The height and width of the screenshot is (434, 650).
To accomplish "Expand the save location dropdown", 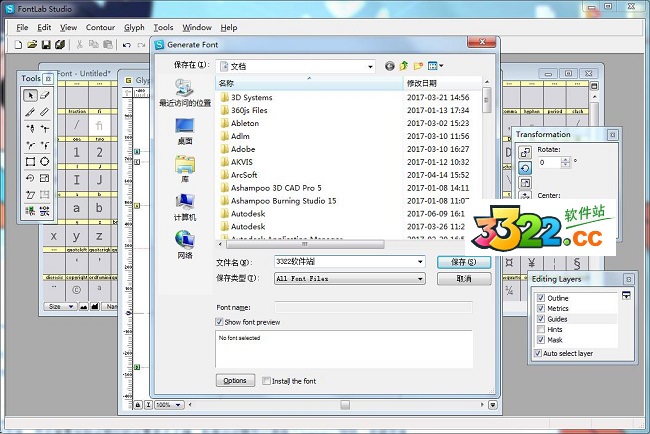I will pyautogui.click(x=370, y=66).
